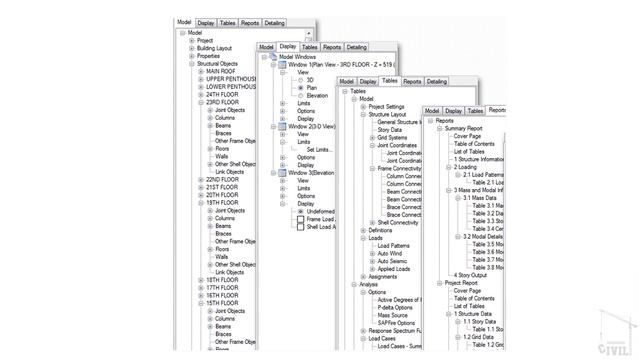Select 3.2 Modal Details in Reports
Screen dimensions: 640x360
coord(483,237)
